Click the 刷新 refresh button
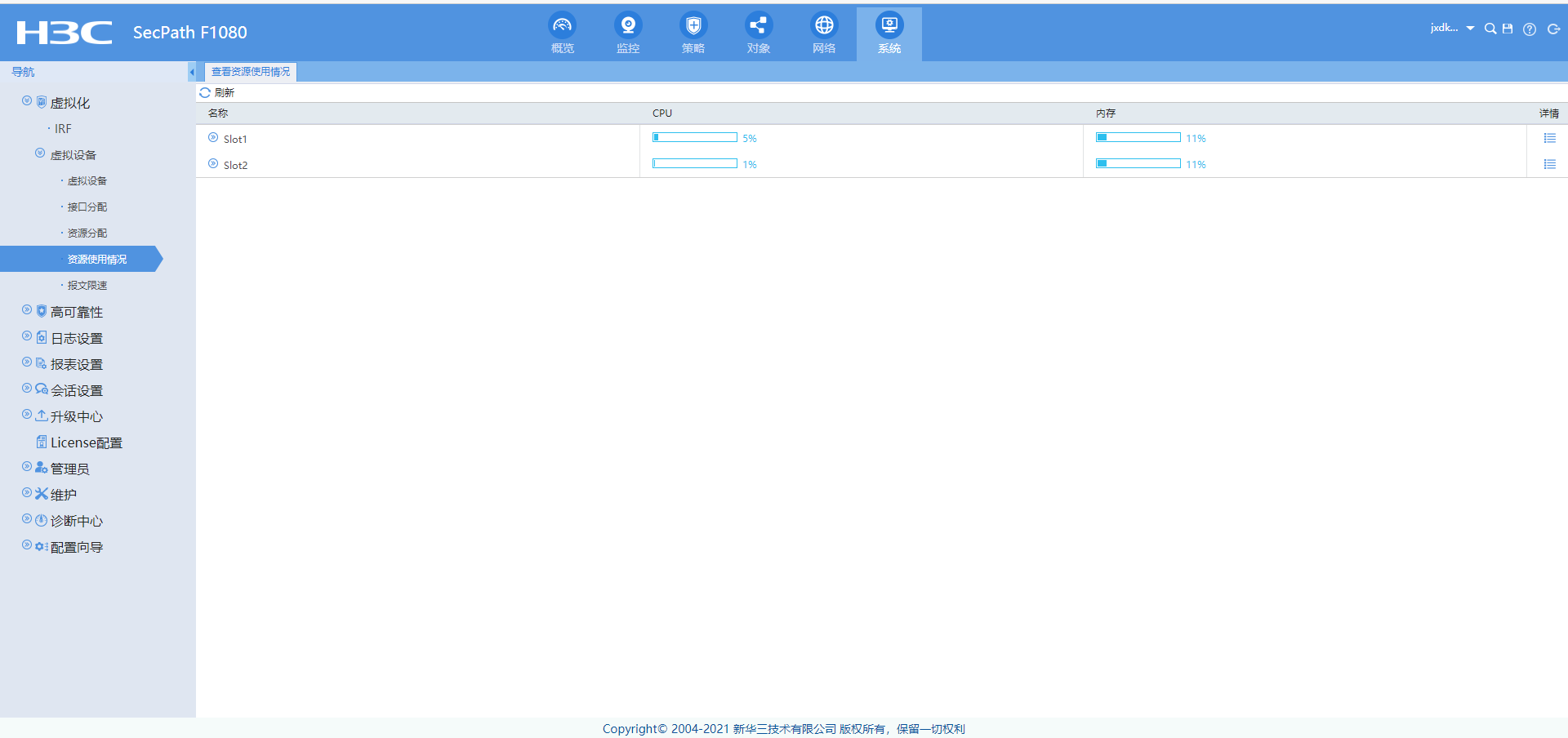 pos(217,93)
